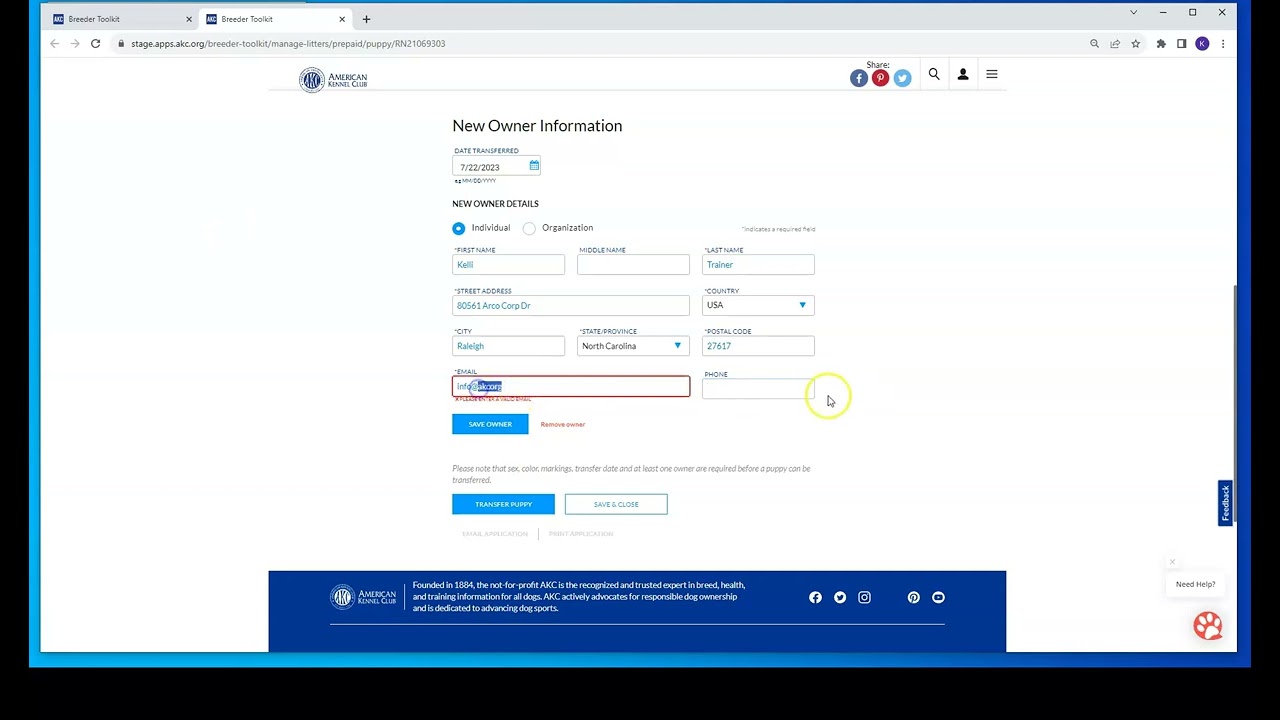Click the City field containing Raleigh
Viewport: 1280px width, 720px height.
[508, 346]
